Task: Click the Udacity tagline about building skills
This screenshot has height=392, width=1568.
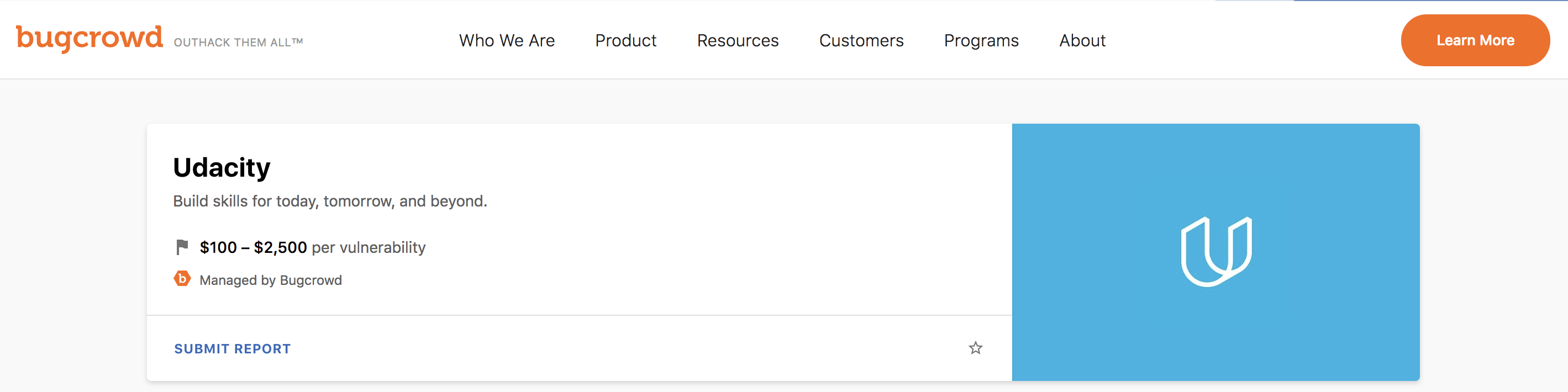Action: [x=330, y=202]
